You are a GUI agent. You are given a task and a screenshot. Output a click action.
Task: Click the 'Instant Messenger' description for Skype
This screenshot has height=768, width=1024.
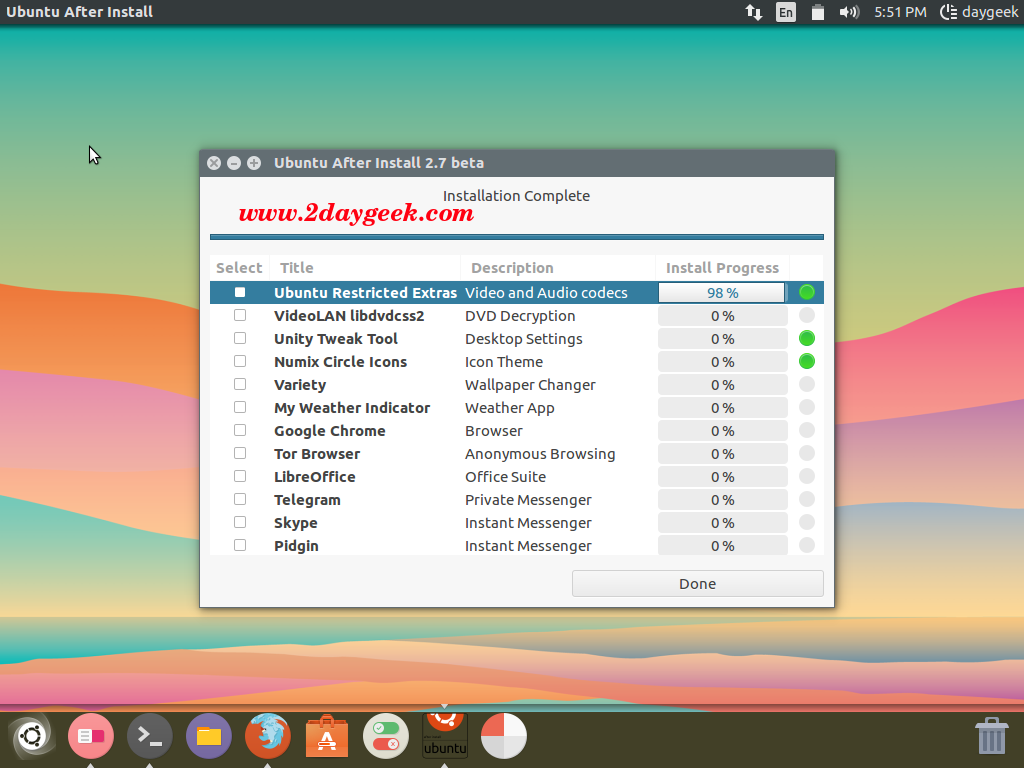point(528,523)
